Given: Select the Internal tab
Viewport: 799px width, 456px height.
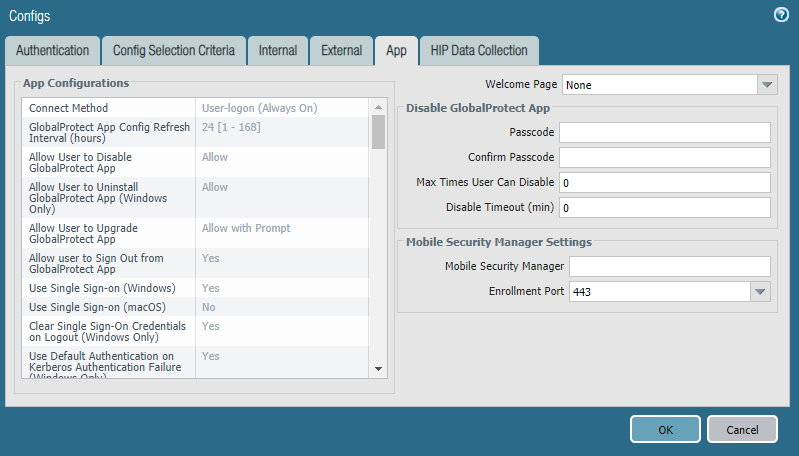Looking at the screenshot, I should click(277, 51).
